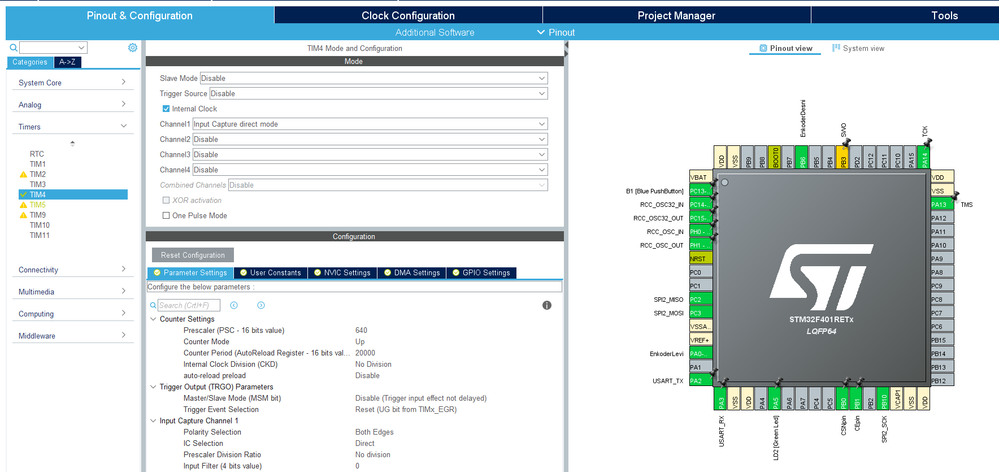
Task: Collapse Input Capture Channel 1 group
Action: click(x=153, y=421)
